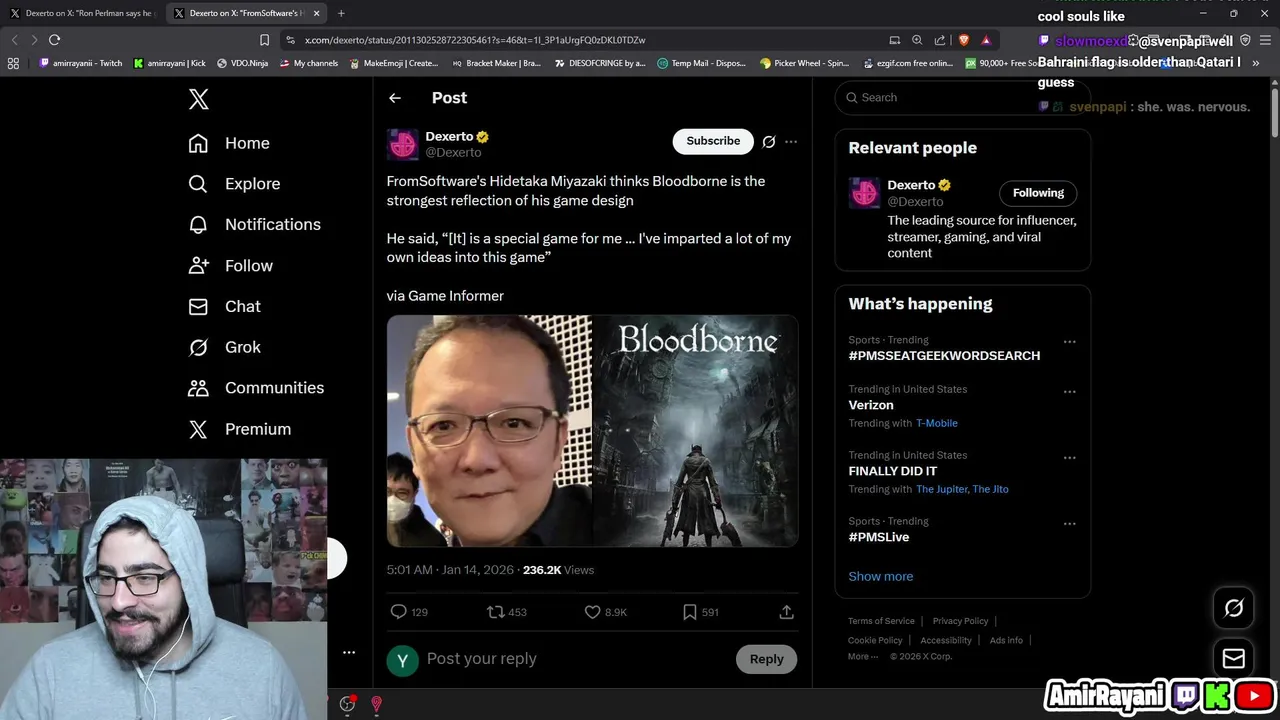
Task: Click the zoom magnifier icon in address bar
Action: (917, 40)
